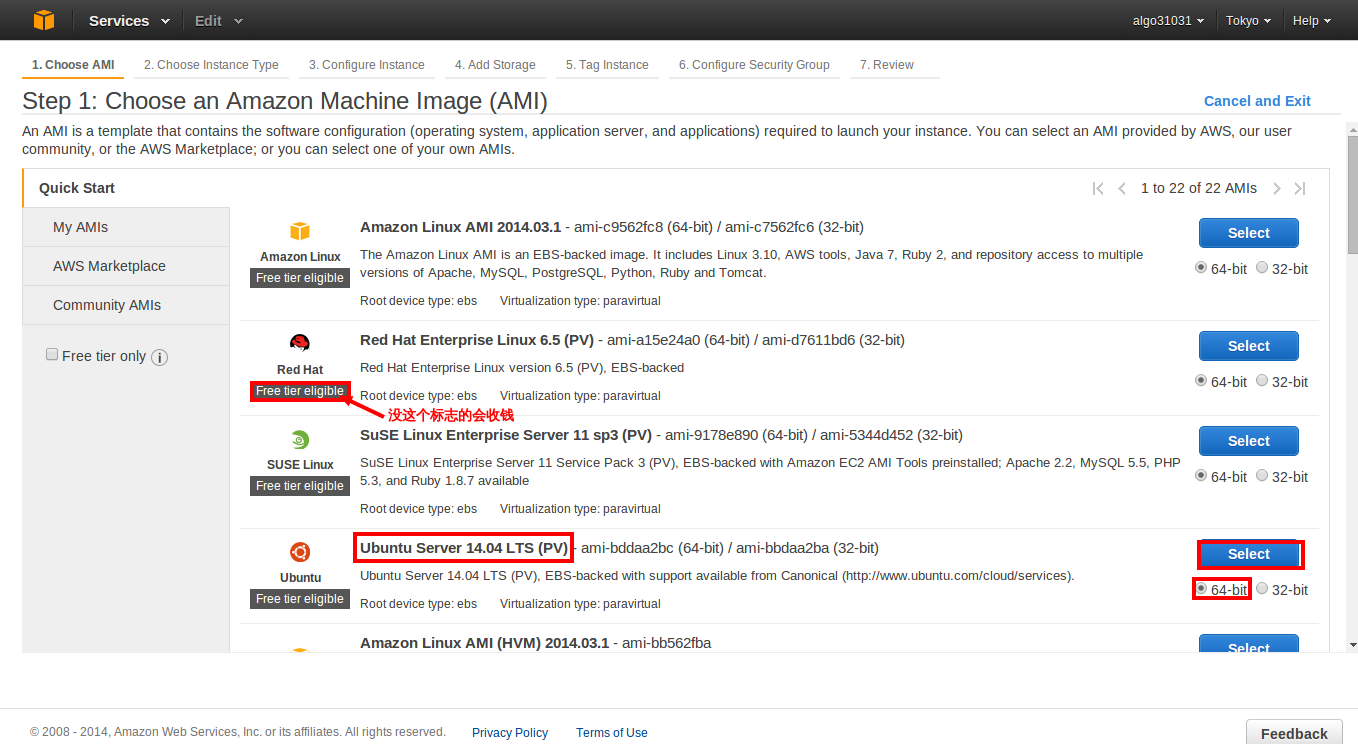Select 64-bit for Ubuntu Server 14.04

pos(1201,589)
